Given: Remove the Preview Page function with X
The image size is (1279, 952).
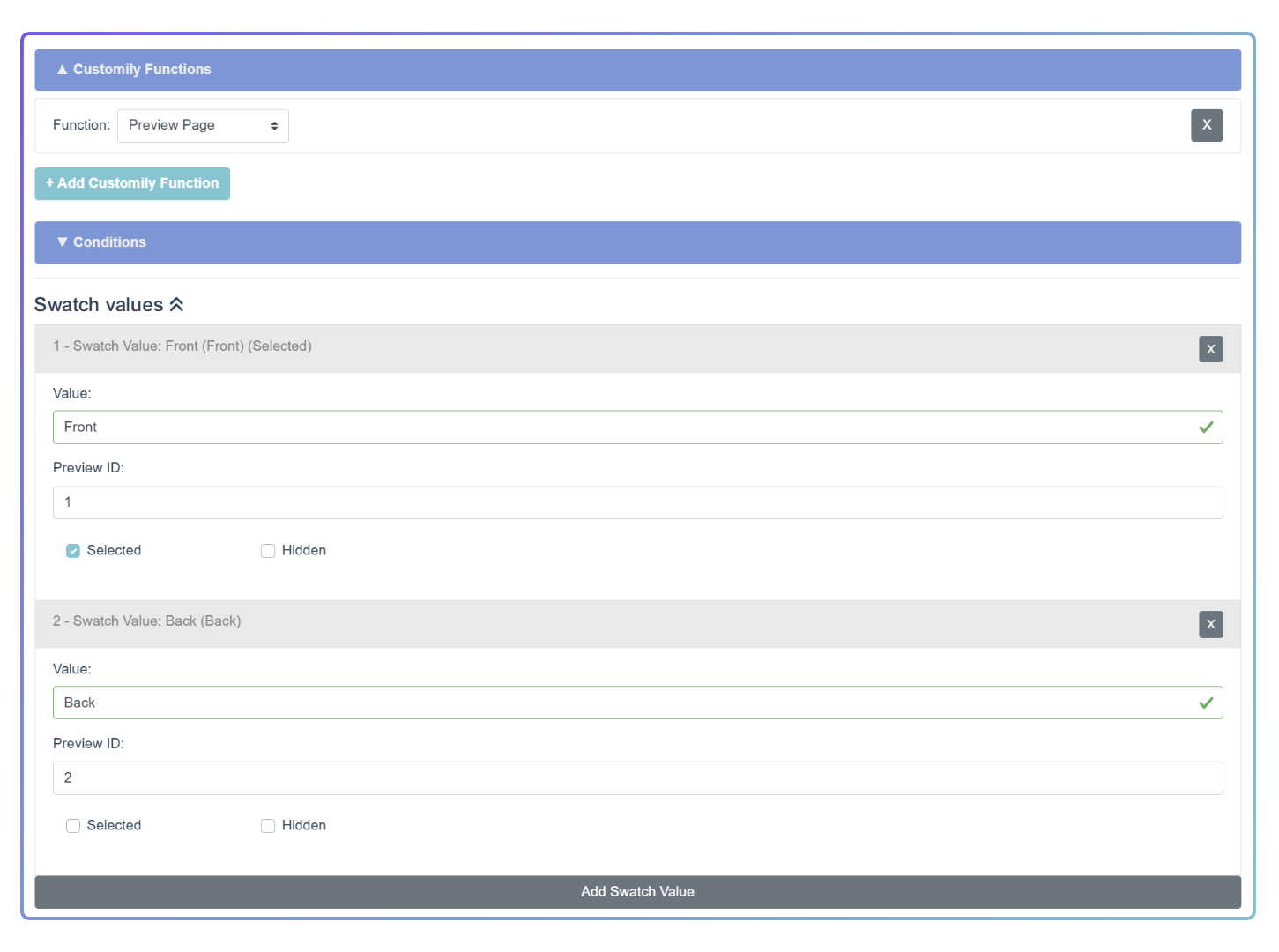Looking at the screenshot, I should pyautogui.click(x=1207, y=125).
